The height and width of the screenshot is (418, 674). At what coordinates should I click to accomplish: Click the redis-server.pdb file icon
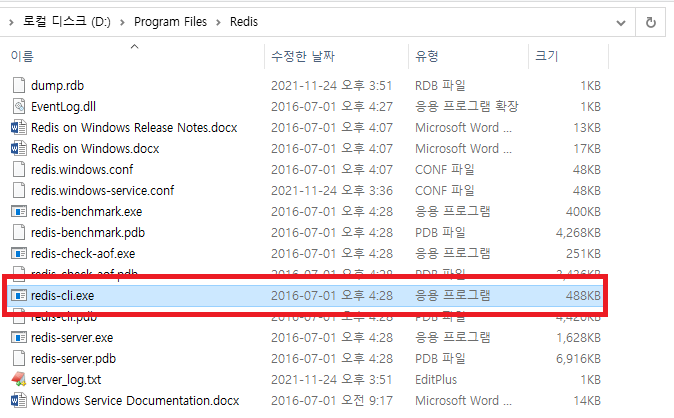[x=18, y=359]
